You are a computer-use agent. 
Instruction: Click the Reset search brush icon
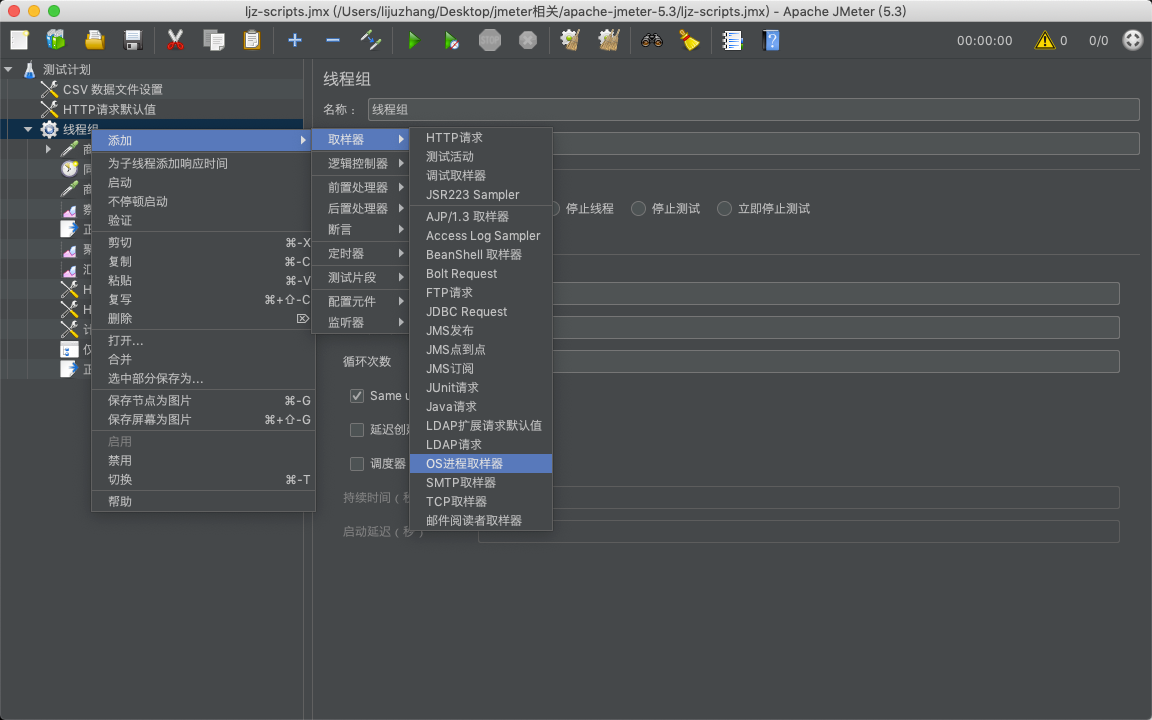point(689,40)
